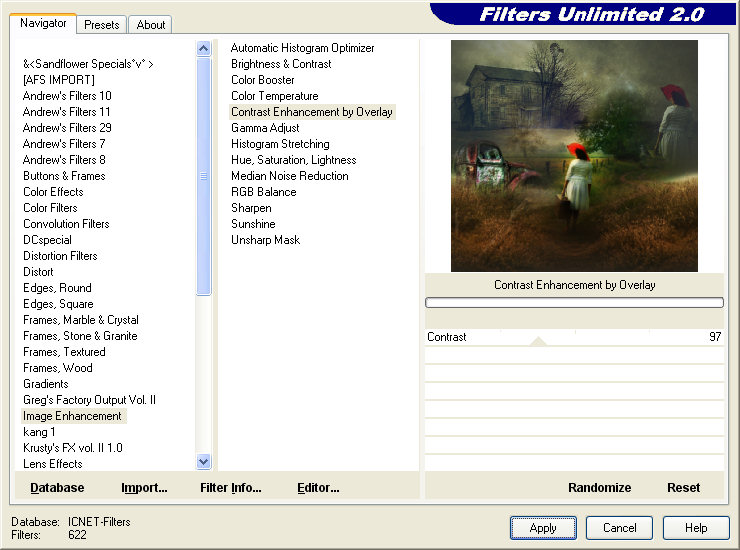Click the category list scroll up arrow

(203, 48)
